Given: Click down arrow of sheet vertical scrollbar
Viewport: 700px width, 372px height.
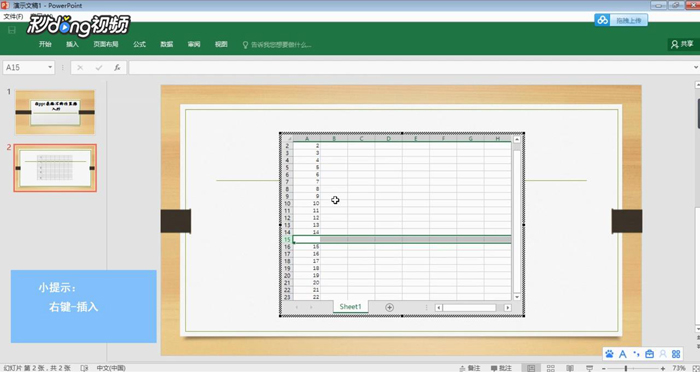Looking at the screenshot, I should [x=517, y=297].
